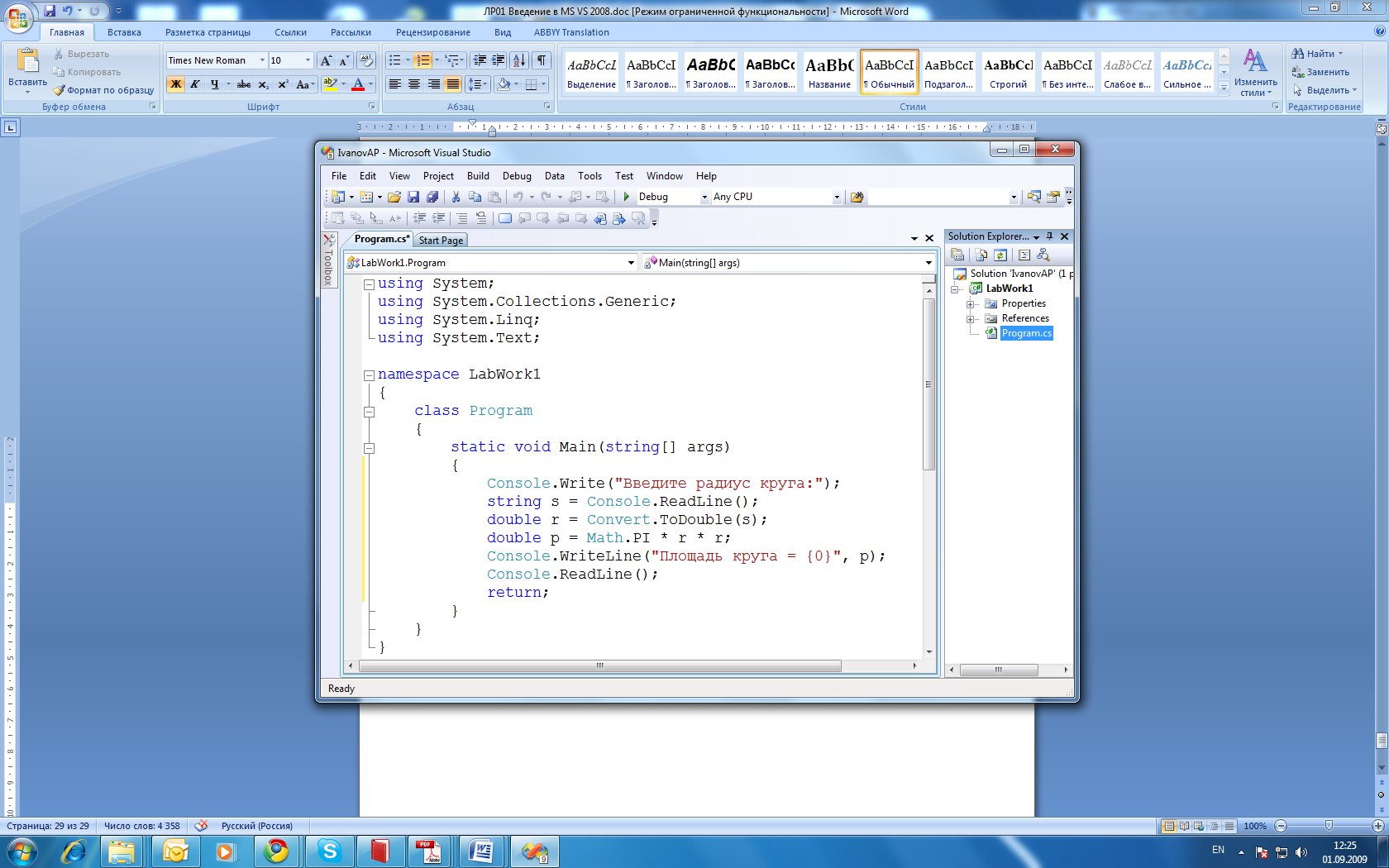
Task: Open the Build menu in Visual Studio
Action: (478, 176)
